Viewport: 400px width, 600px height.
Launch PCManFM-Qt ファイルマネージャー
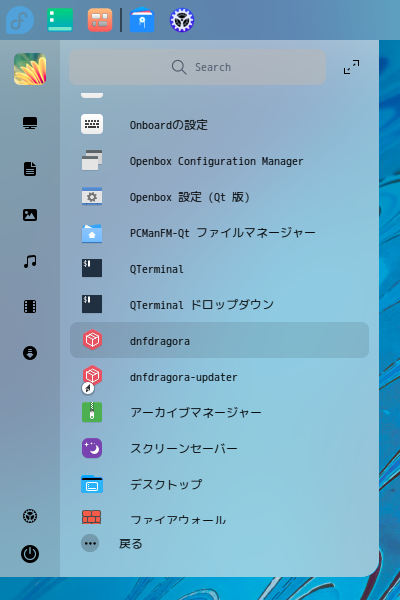219,233
